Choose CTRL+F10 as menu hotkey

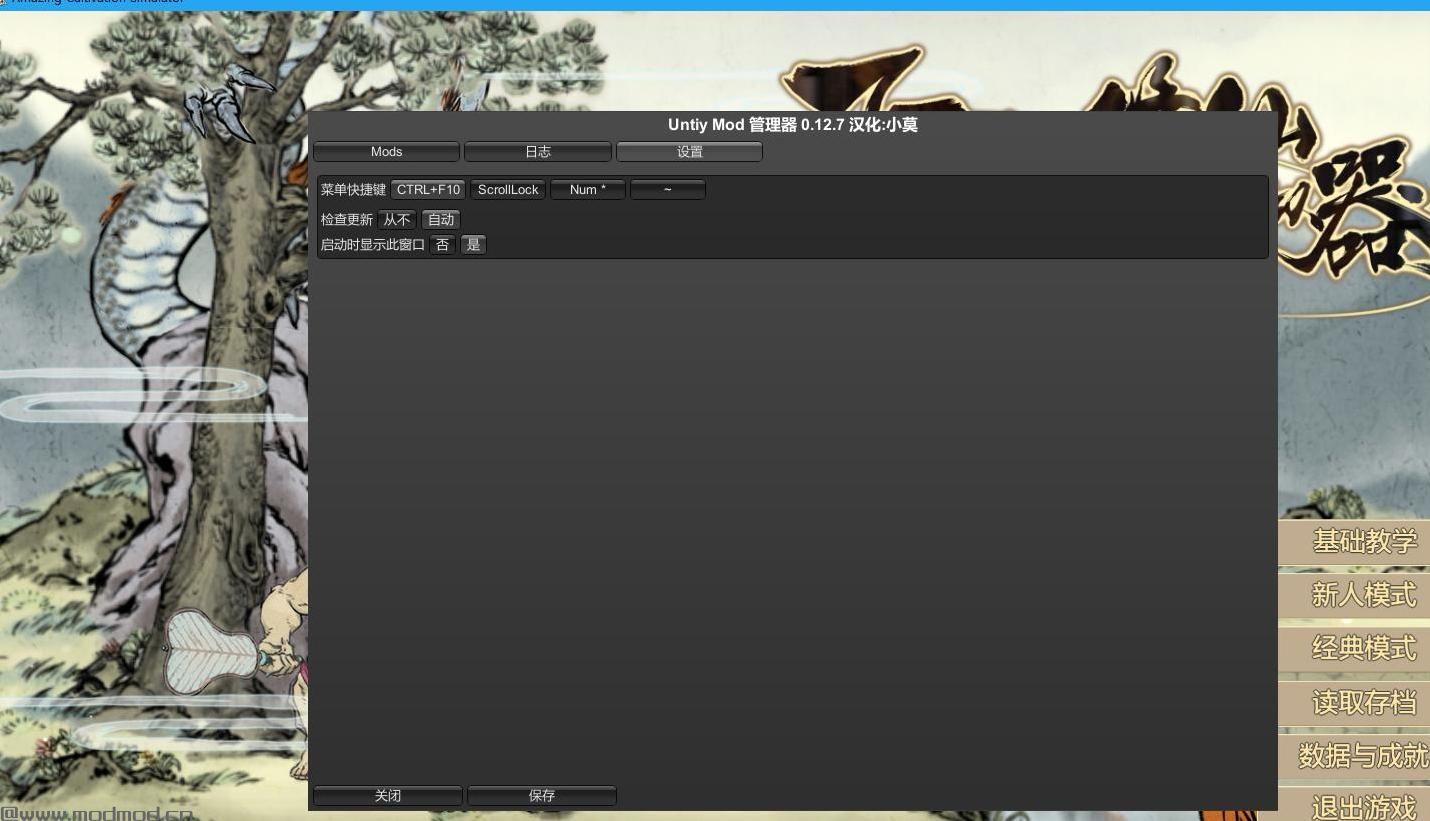[x=428, y=190]
